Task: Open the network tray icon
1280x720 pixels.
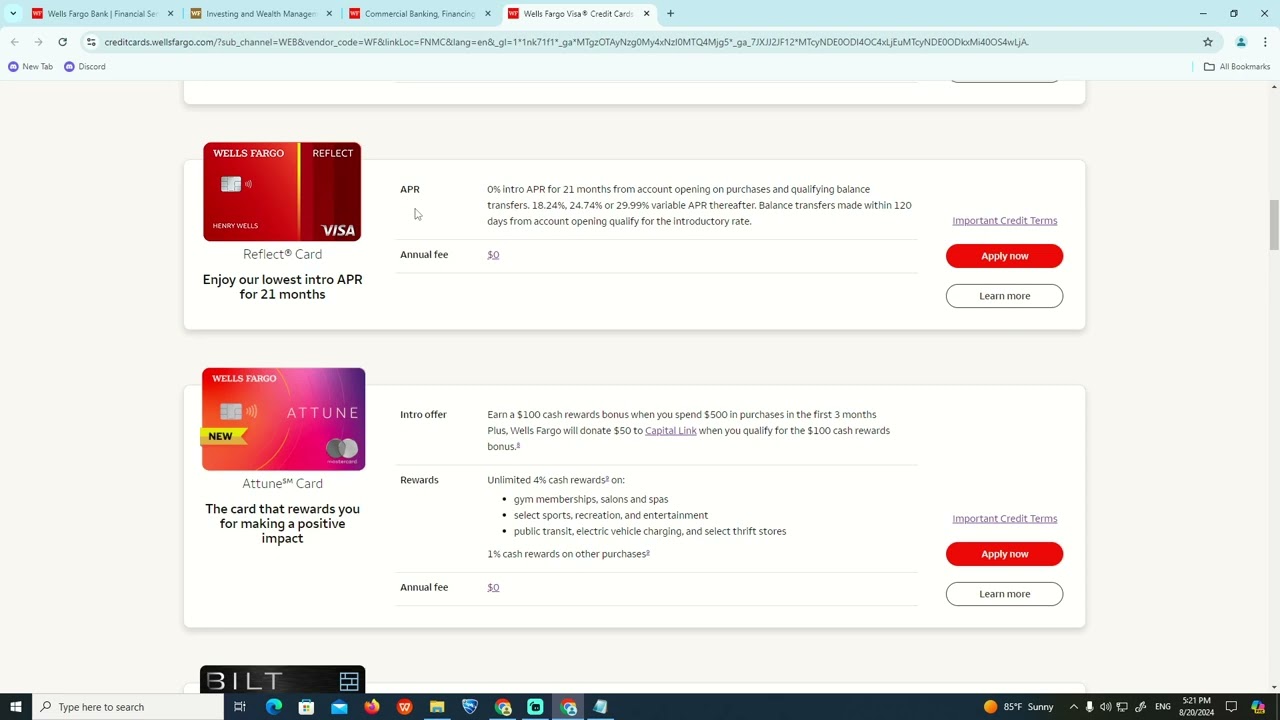Action: 1122,707
